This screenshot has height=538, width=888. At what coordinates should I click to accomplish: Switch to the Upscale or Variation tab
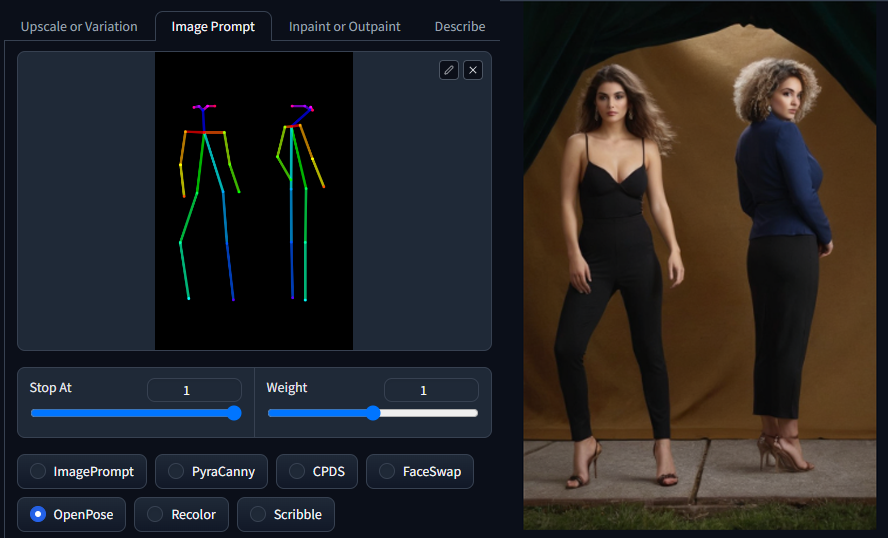[79, 27]
